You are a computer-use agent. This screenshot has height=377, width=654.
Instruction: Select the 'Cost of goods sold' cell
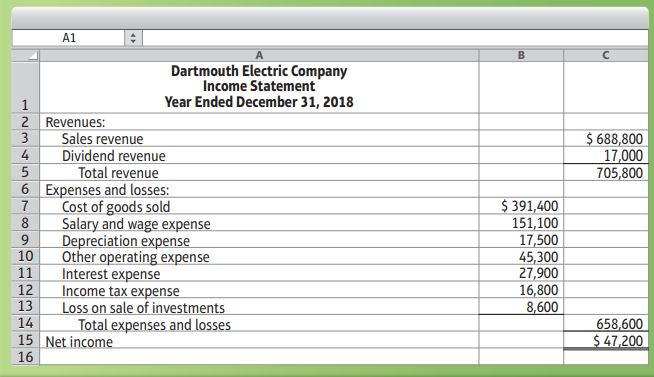(x=259, y=206)
